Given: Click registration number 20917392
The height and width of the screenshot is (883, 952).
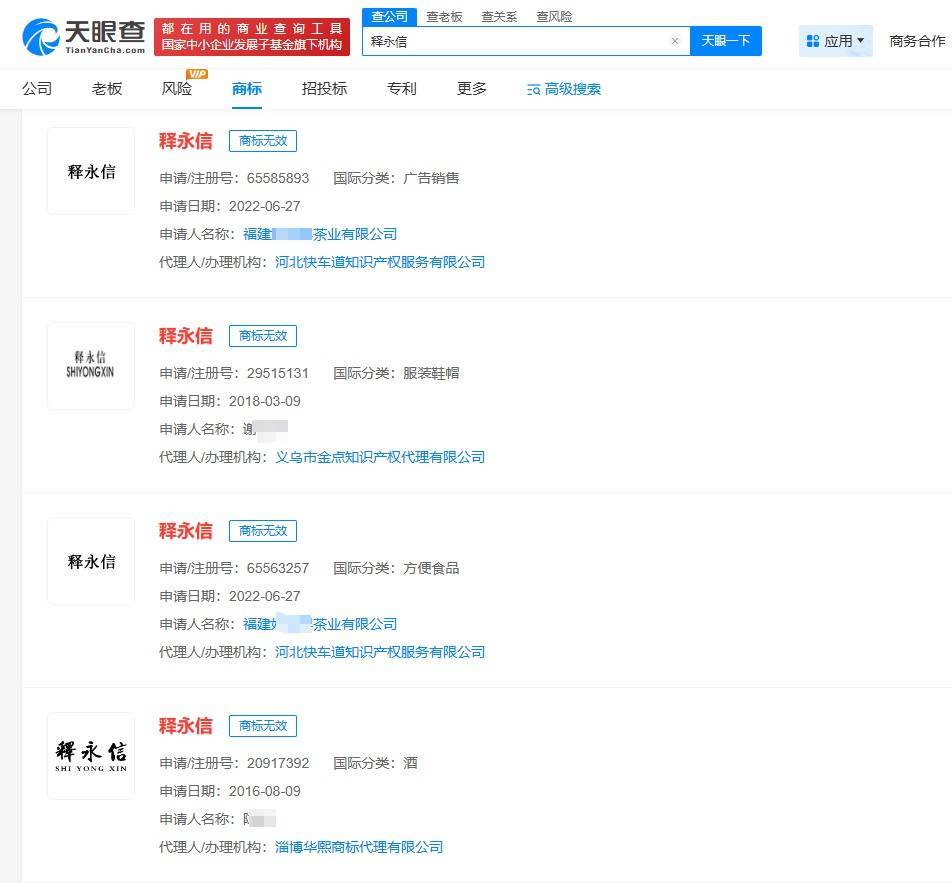Looking at the screenshot, I should pos(278,763).
